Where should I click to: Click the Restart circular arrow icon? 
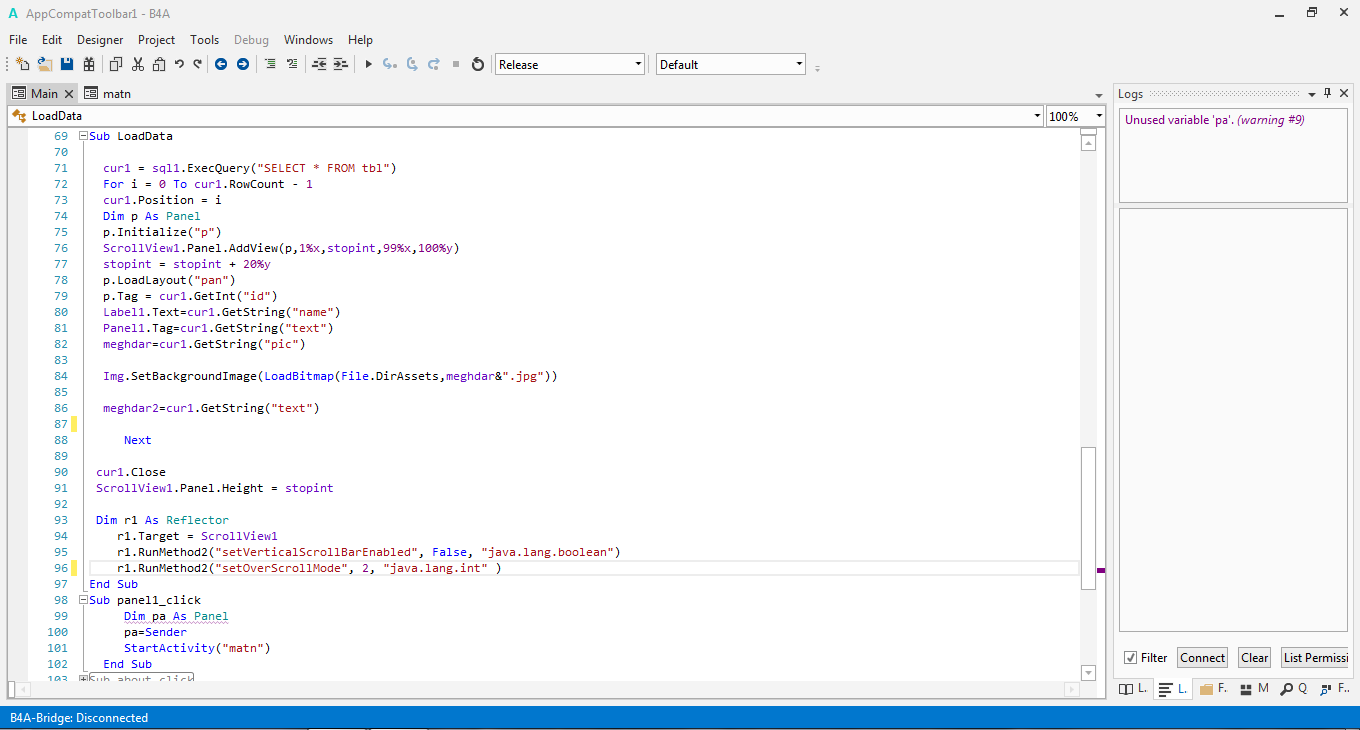click(478, 64)
